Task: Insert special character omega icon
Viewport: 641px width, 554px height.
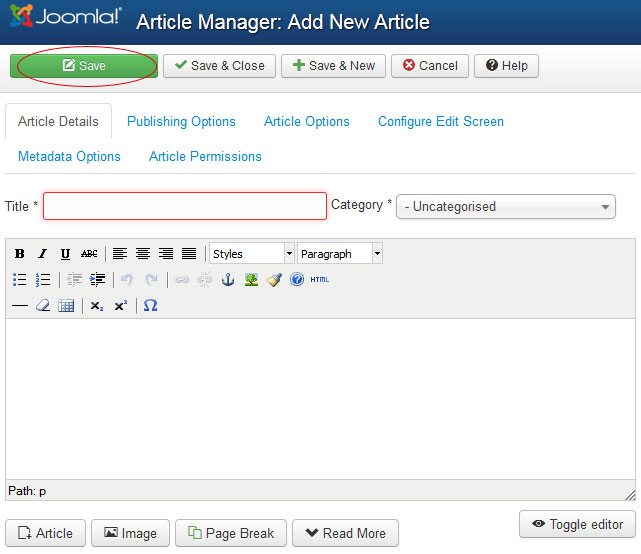Action: (x=150, y=305)
